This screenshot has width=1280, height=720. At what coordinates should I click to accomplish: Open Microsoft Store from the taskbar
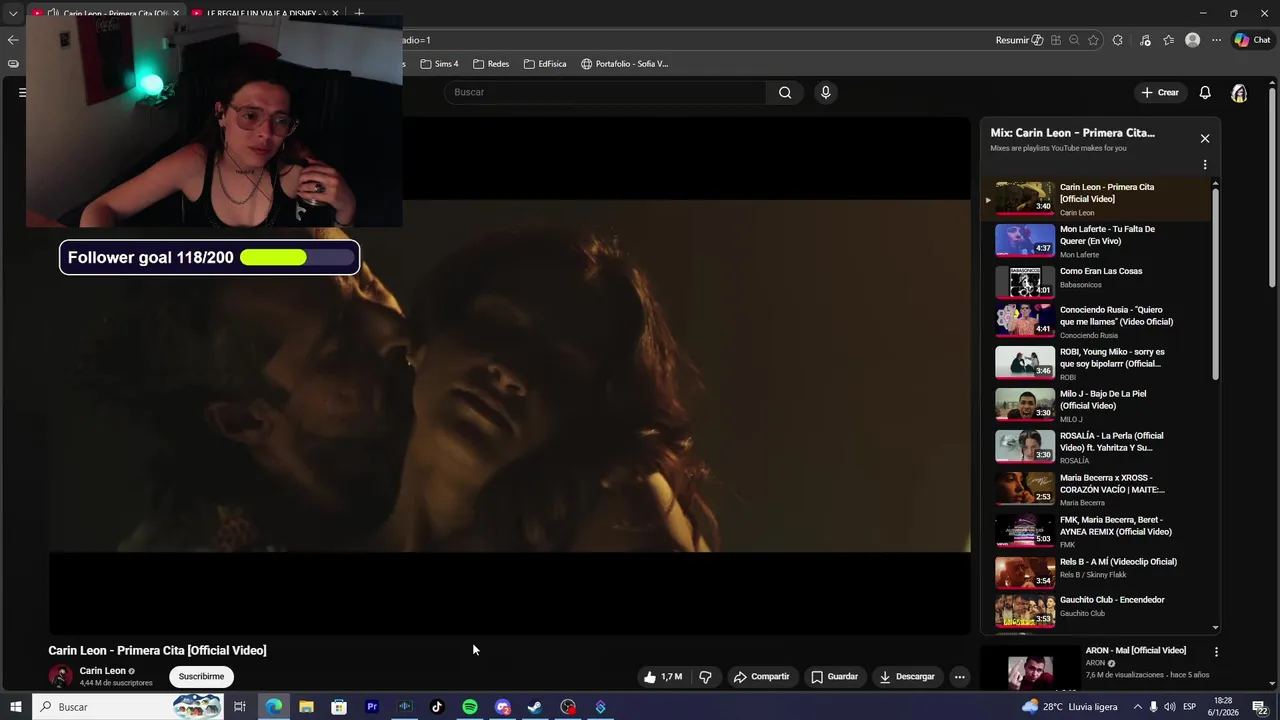click(x=339, y=707)
